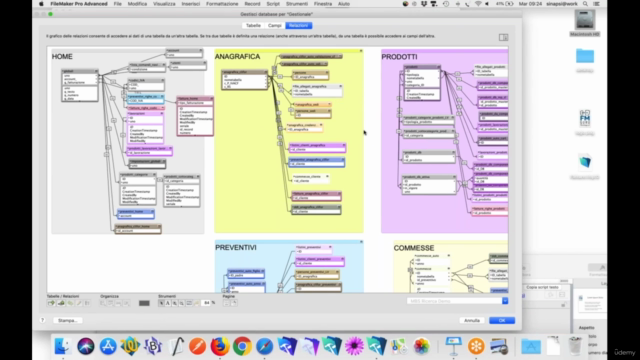Click the Stampa... button

67,320
